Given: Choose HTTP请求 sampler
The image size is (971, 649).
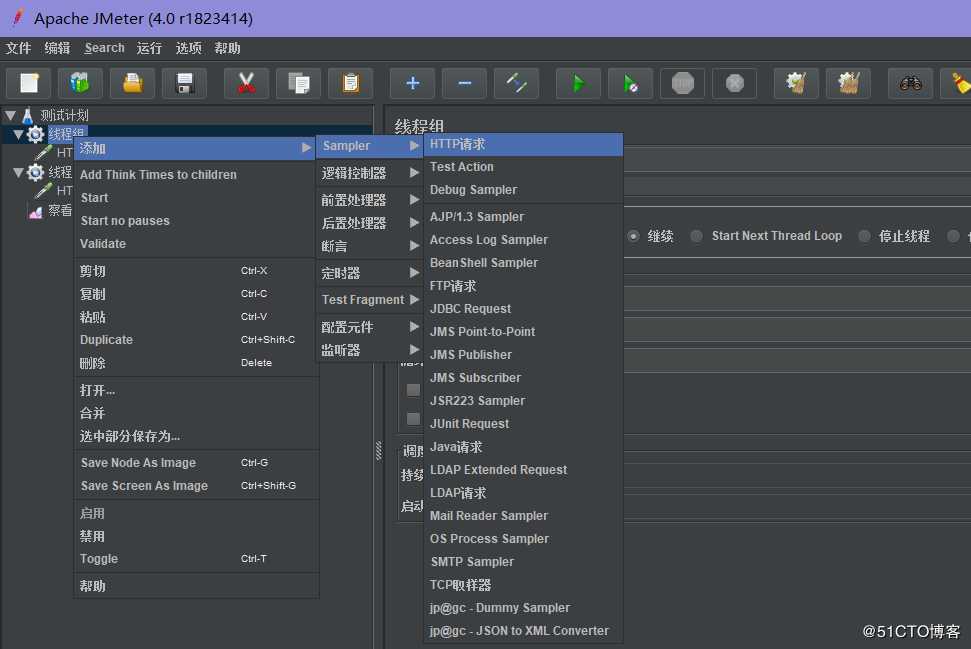Looking at the screenshot, I should click(x=523, y=144).
